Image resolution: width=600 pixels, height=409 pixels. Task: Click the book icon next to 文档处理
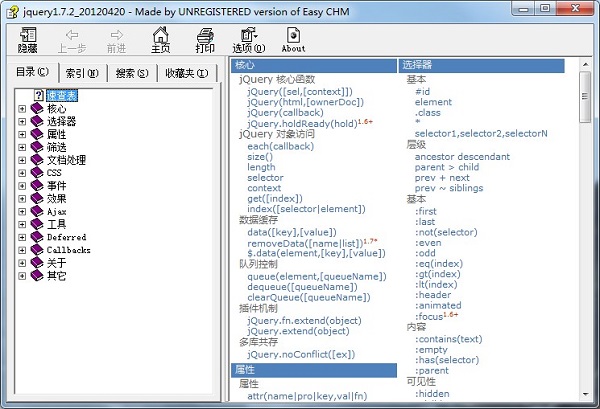[x=37, y=160]
